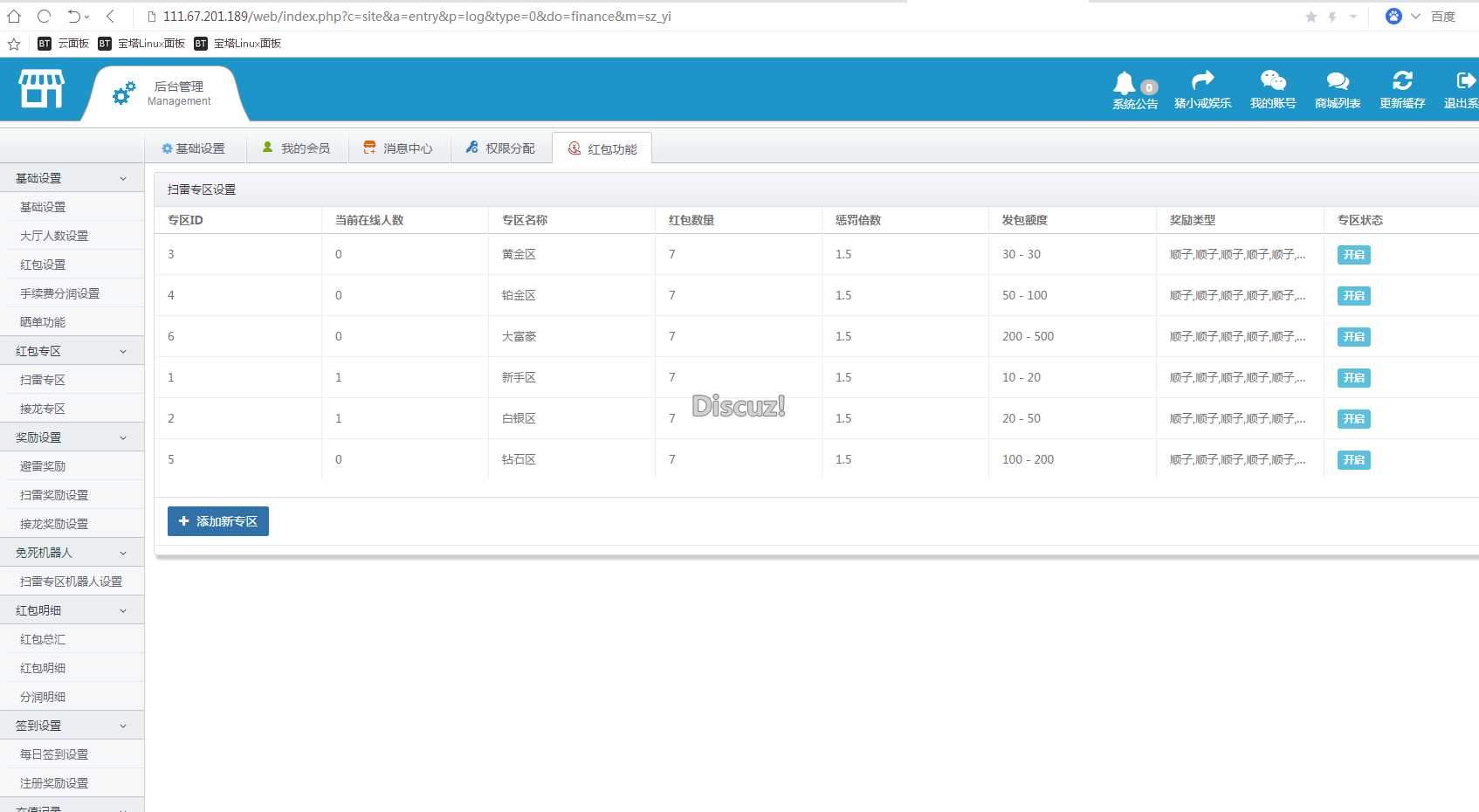Toggle 开启 status for 铂金区 row

coord(1353,296)
